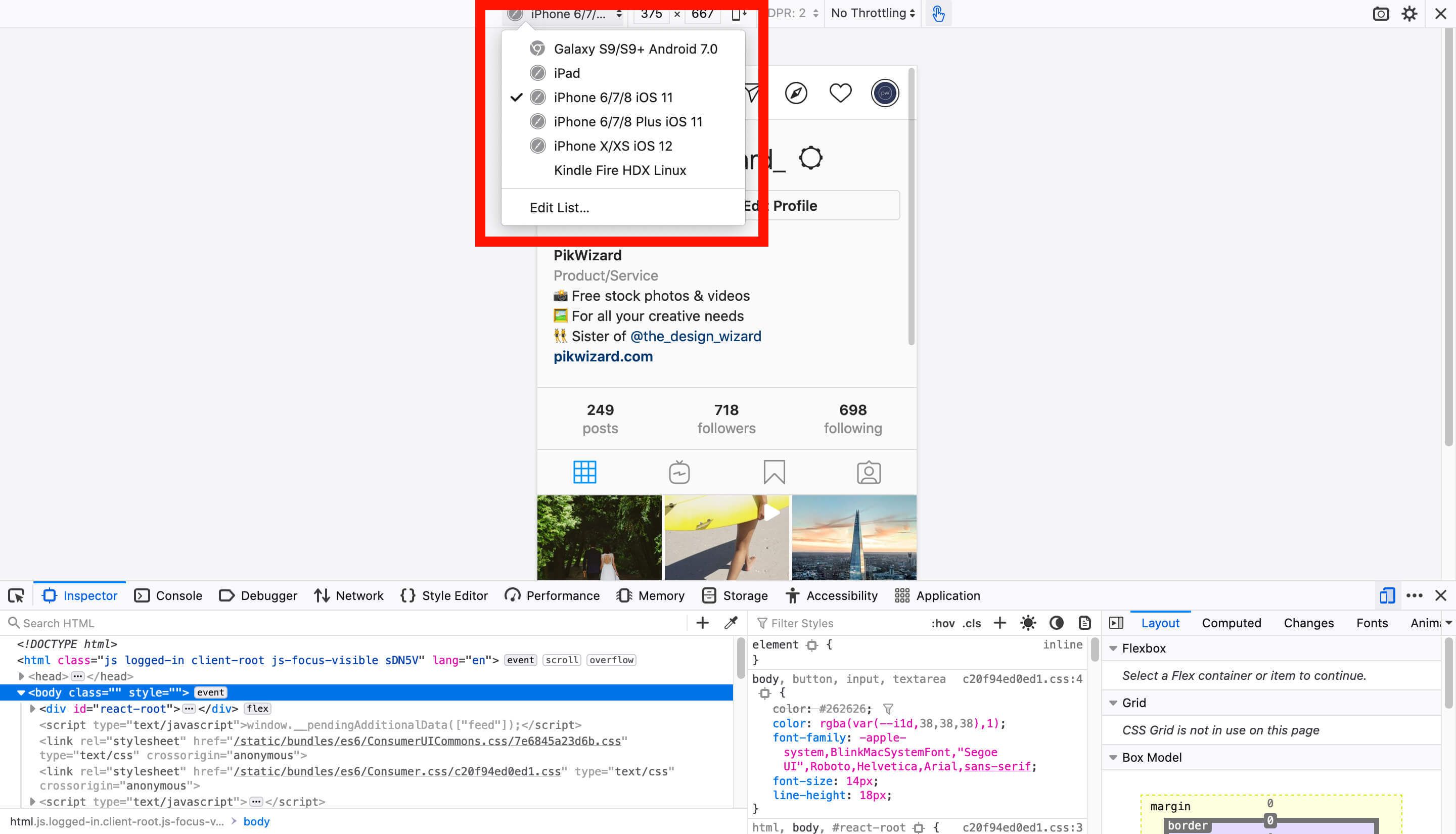The image size is (1456, 834).
Task: Open responsive design mode settings gear
Action: pyautogui.click(x=1409, y=14)
